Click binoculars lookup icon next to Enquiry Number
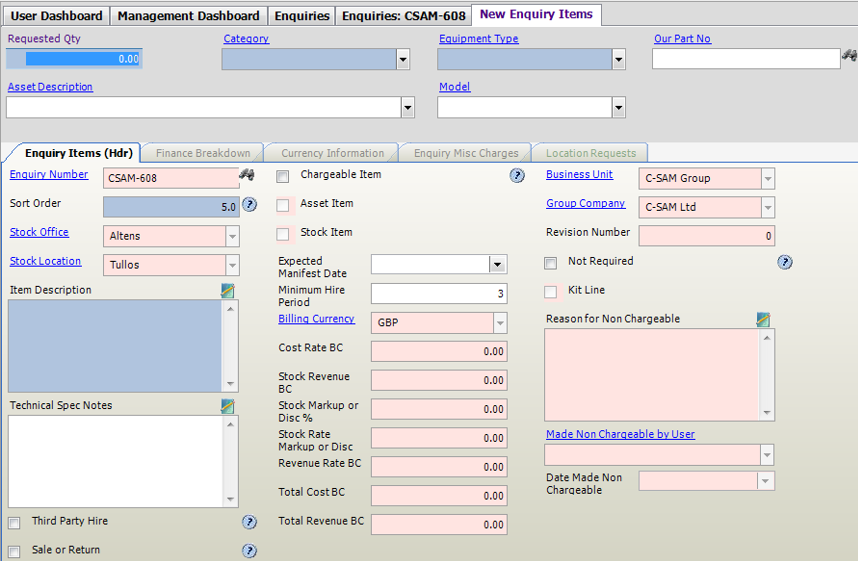 tap(246, 176)
